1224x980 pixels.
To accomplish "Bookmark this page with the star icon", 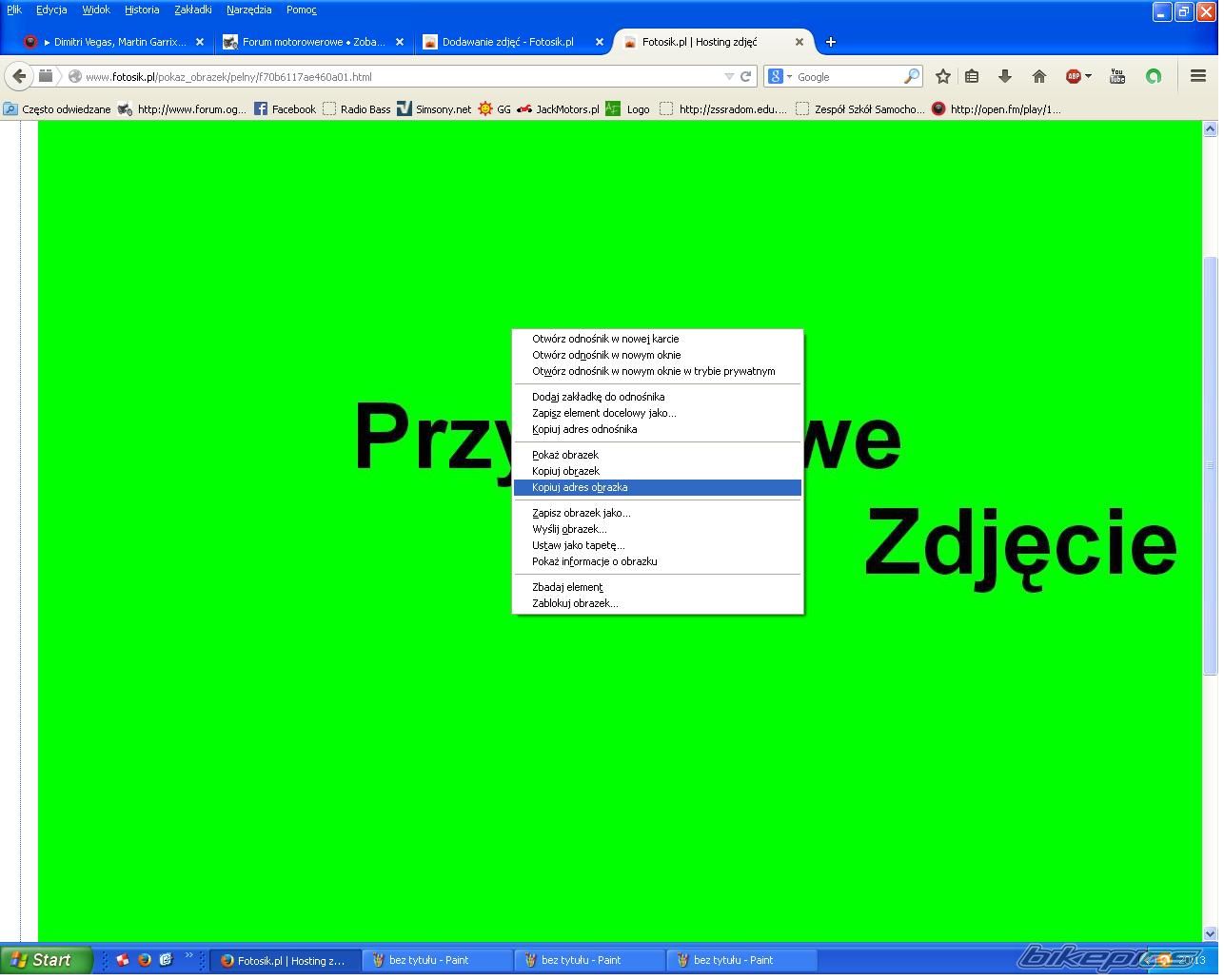I will 942,76.
